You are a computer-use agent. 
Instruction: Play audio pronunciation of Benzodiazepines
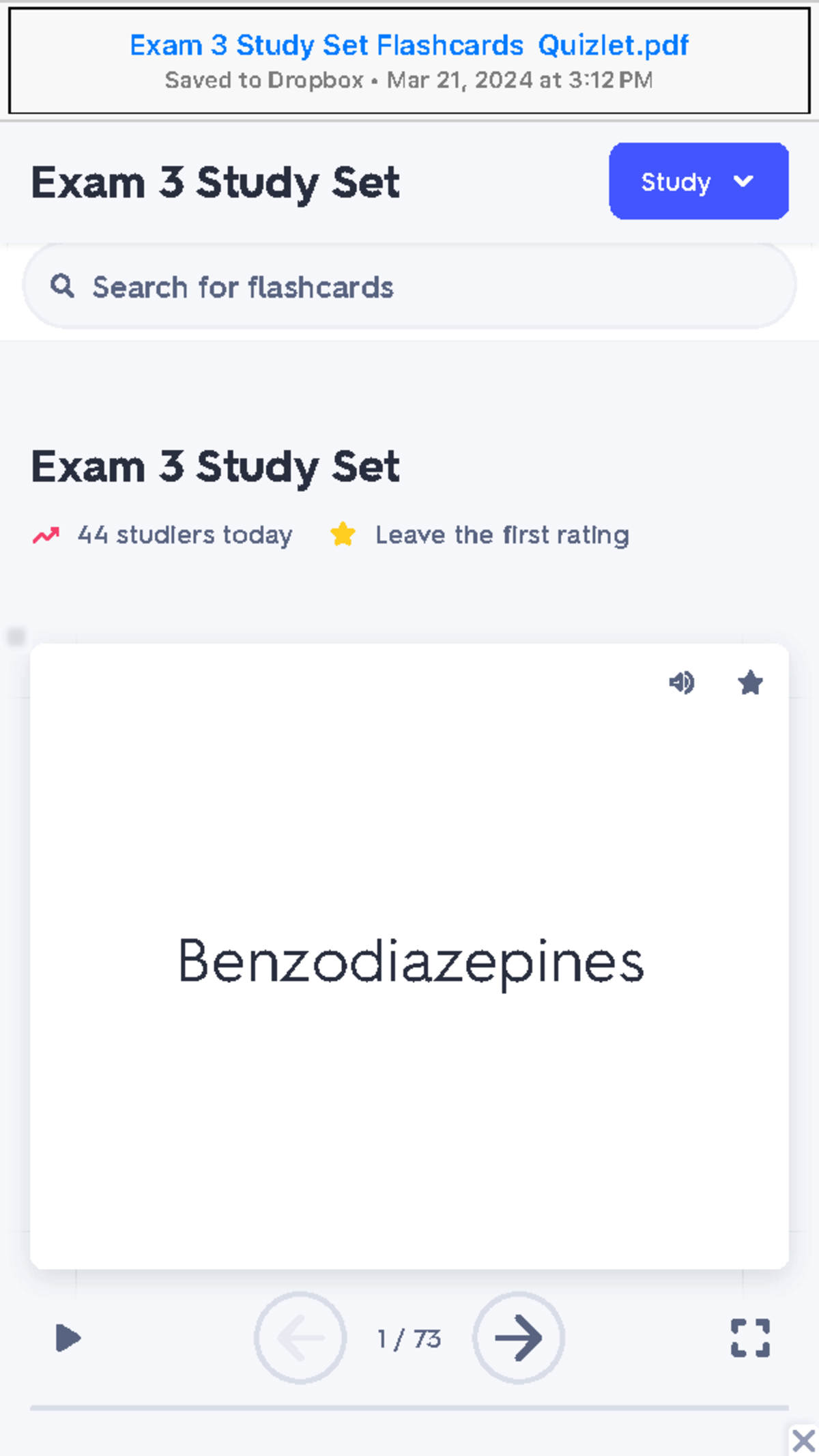(x=682, y=683)
